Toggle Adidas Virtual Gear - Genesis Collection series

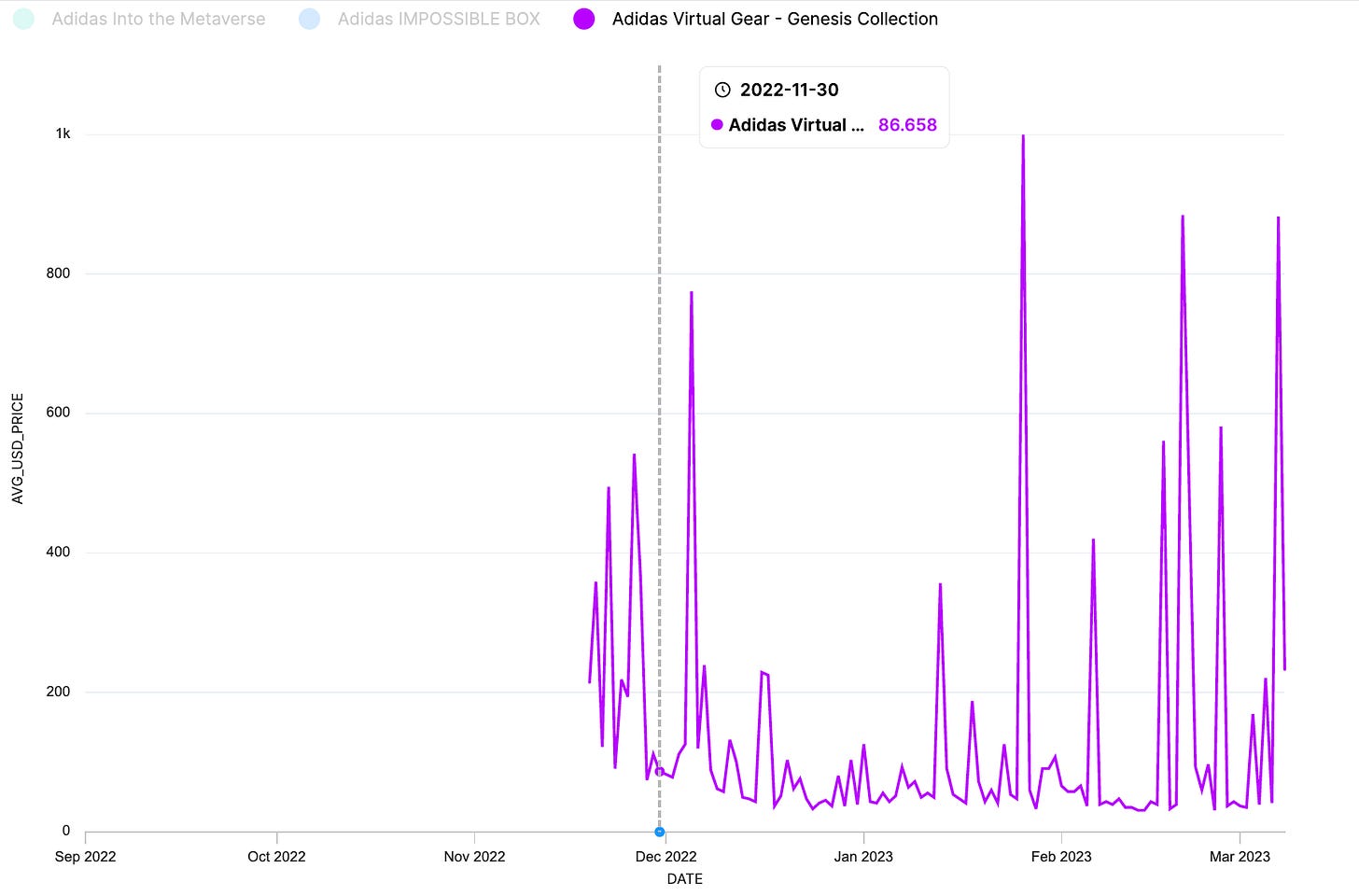pyautogui.click(x=755, y=19)
